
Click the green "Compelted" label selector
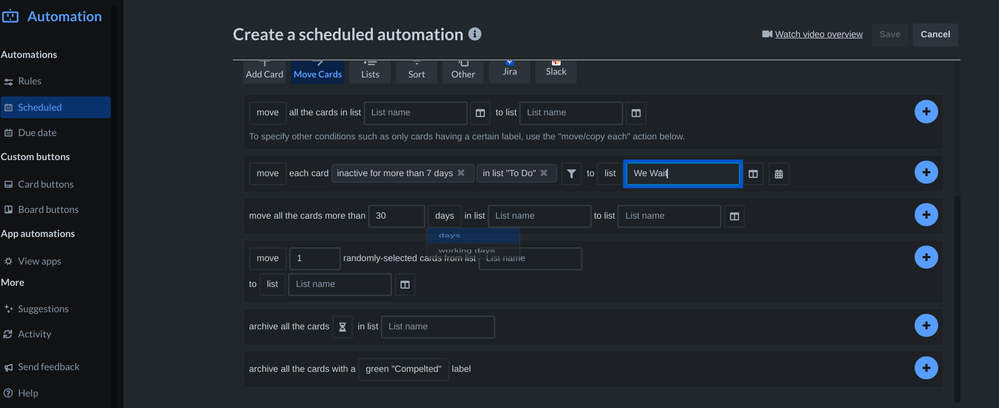[403, 369]
